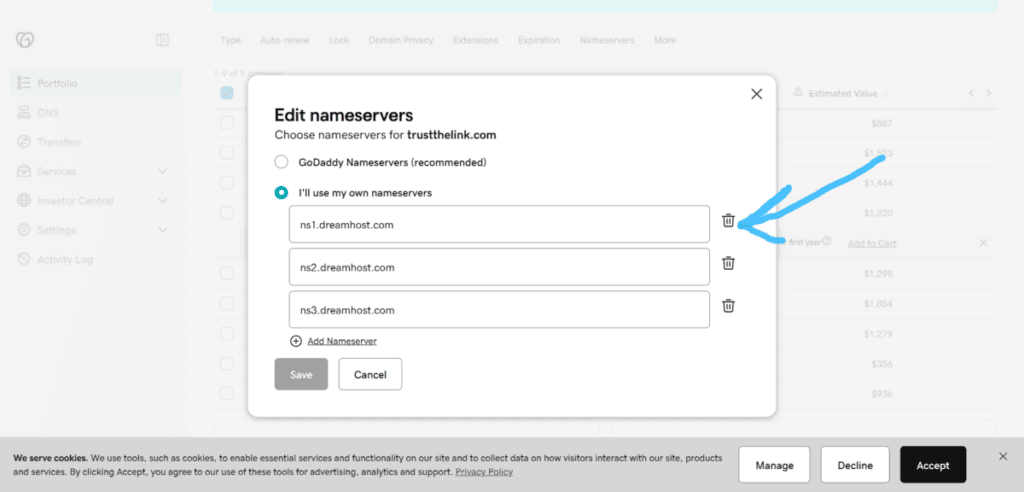This screenshot has height=492, width=1024.
Task: Check the domain row valued $936
Action: click(227, 393)
